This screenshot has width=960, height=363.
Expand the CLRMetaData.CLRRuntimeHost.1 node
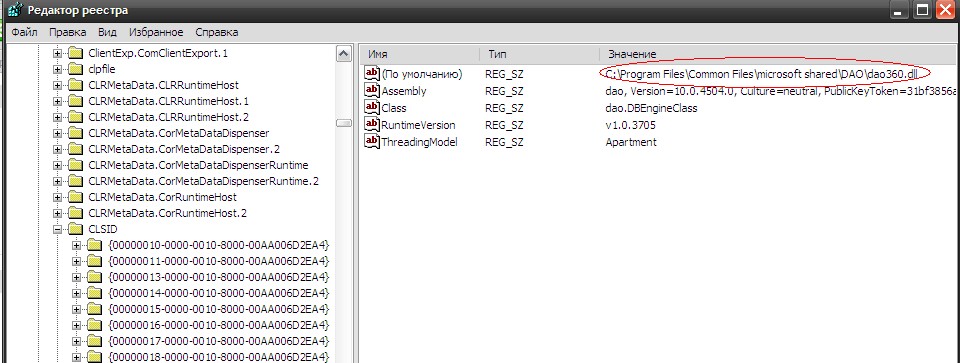[x=58, y=101]
